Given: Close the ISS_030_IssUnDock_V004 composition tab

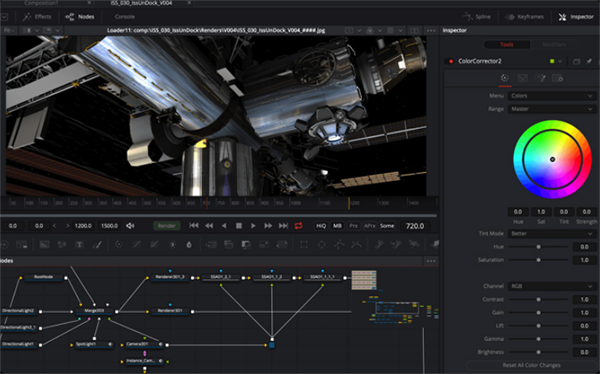Looking at the screenshot, I should pos(189,3).
